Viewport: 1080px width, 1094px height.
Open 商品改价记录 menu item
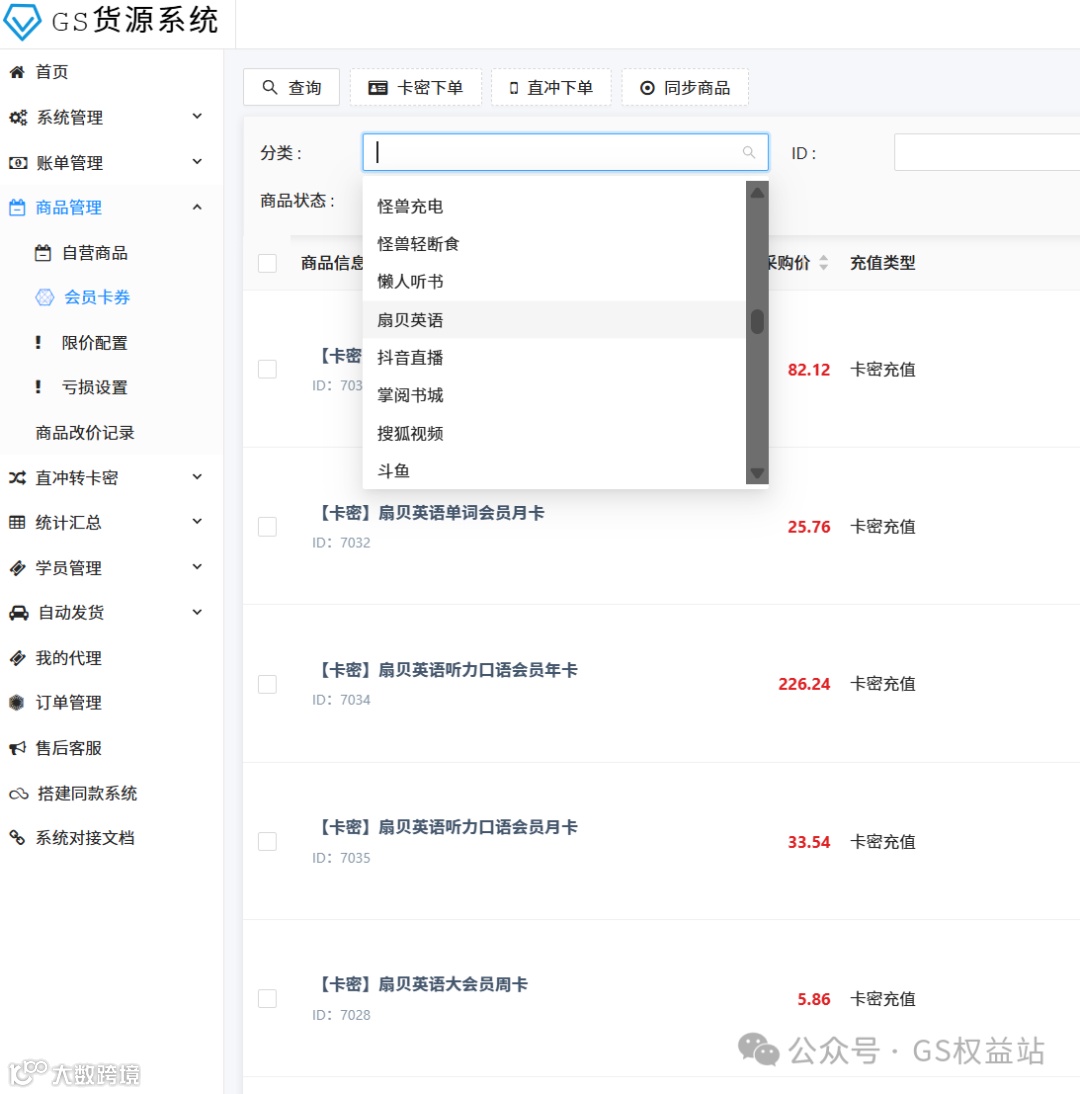[85, 433]
